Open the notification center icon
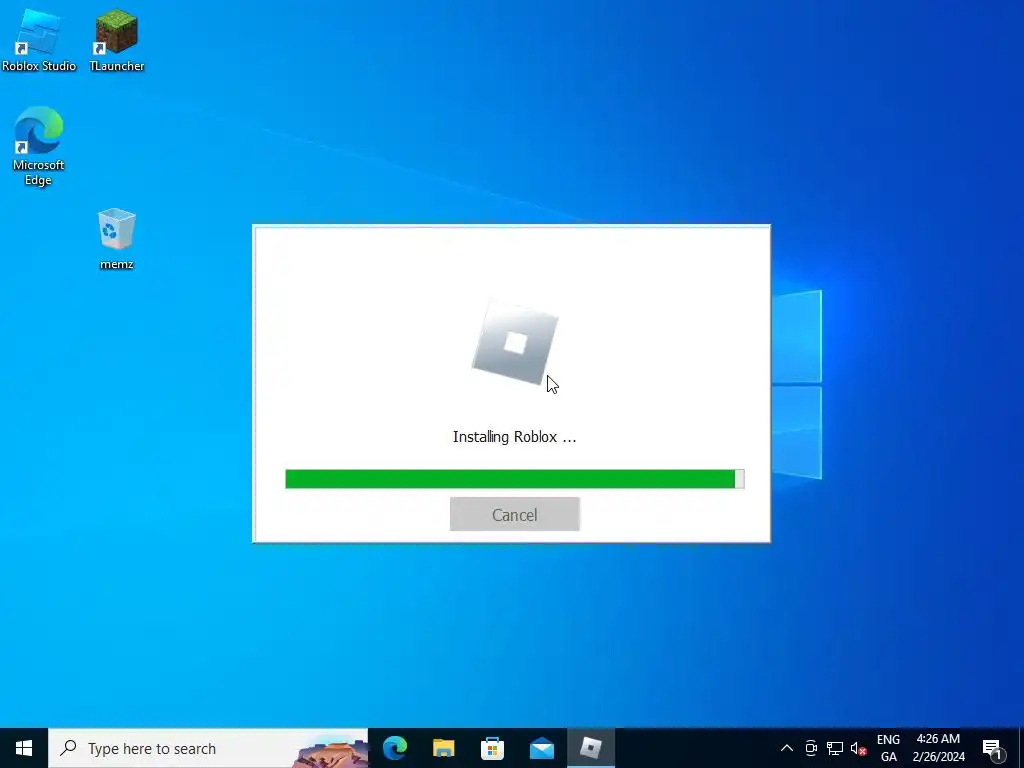Viewport: 1024px width, 768px height. (991, 748)
